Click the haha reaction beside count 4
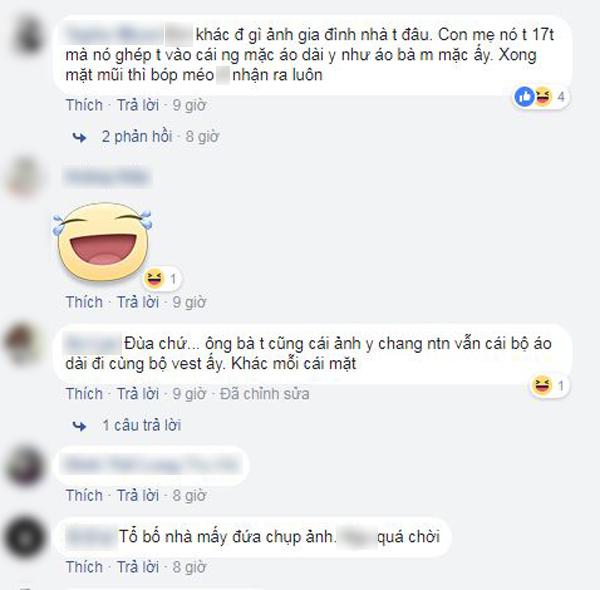The height and width of the screenshot is (590, 600). [x=543, y=97]
